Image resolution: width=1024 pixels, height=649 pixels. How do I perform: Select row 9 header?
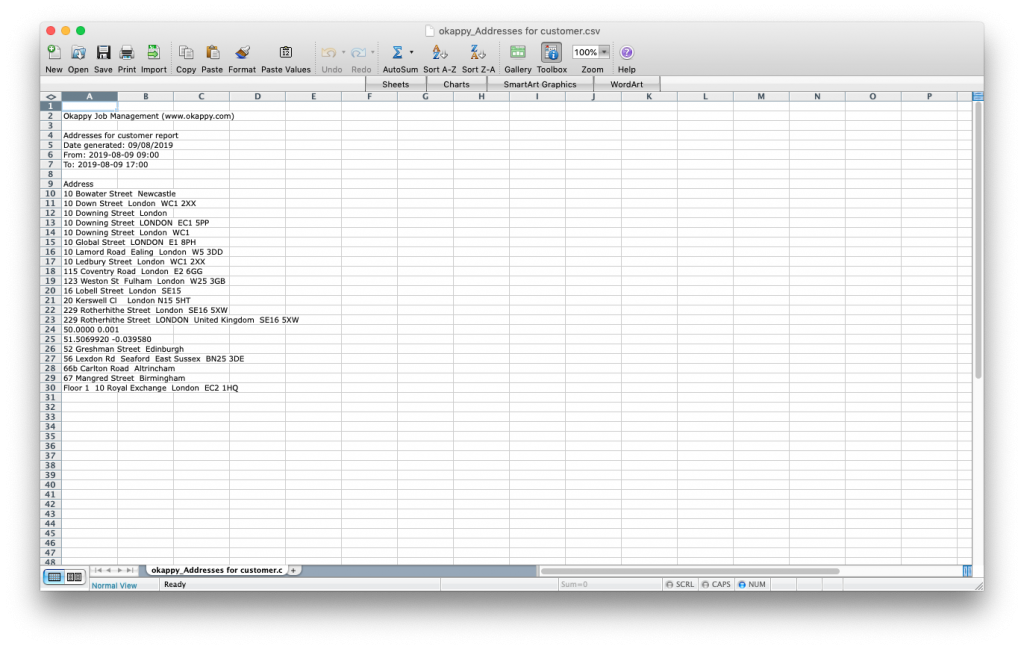click(51, 184)
